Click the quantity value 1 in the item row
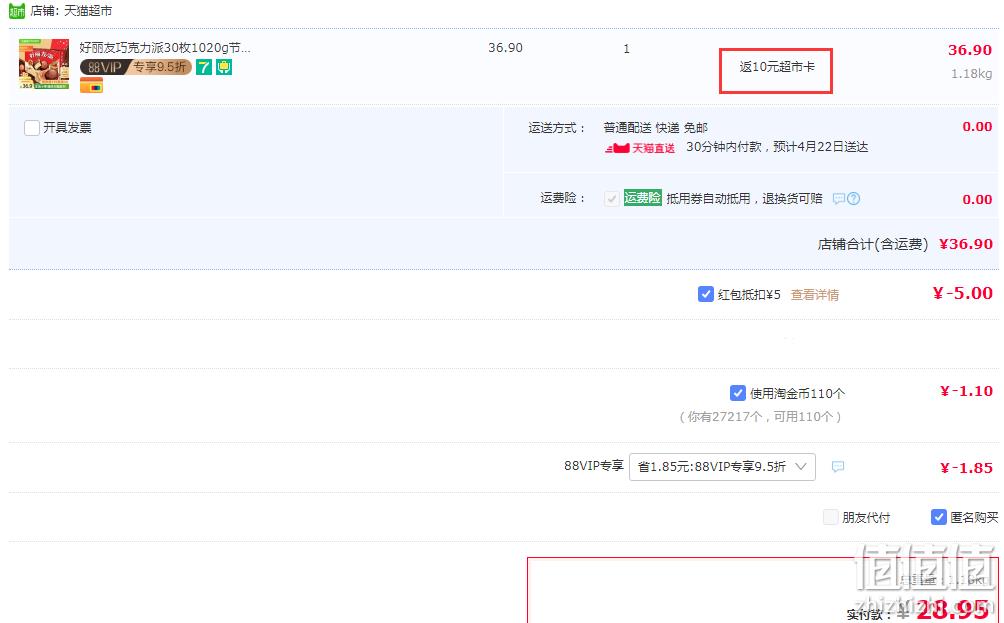1004x623 pixels. click(626, 49)
